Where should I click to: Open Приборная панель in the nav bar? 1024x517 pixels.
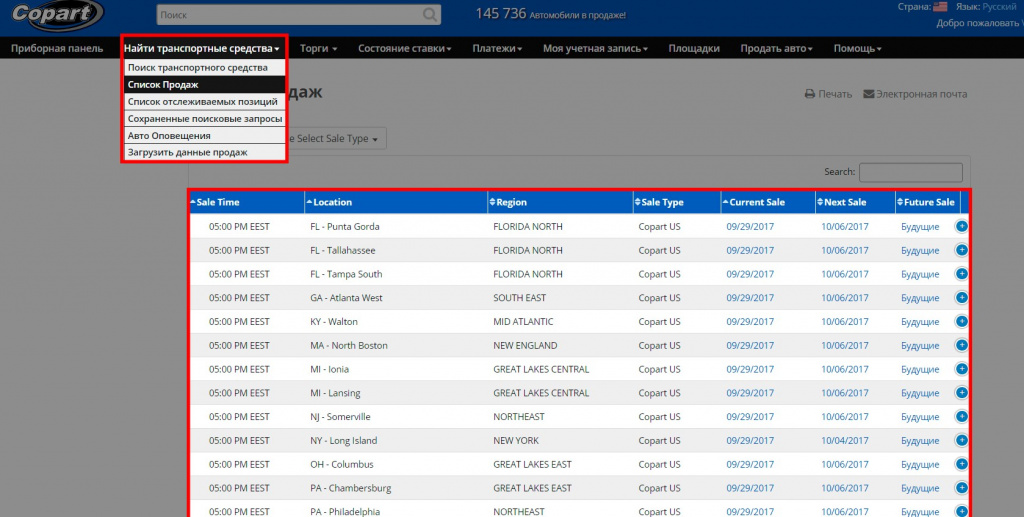[57, 48]
